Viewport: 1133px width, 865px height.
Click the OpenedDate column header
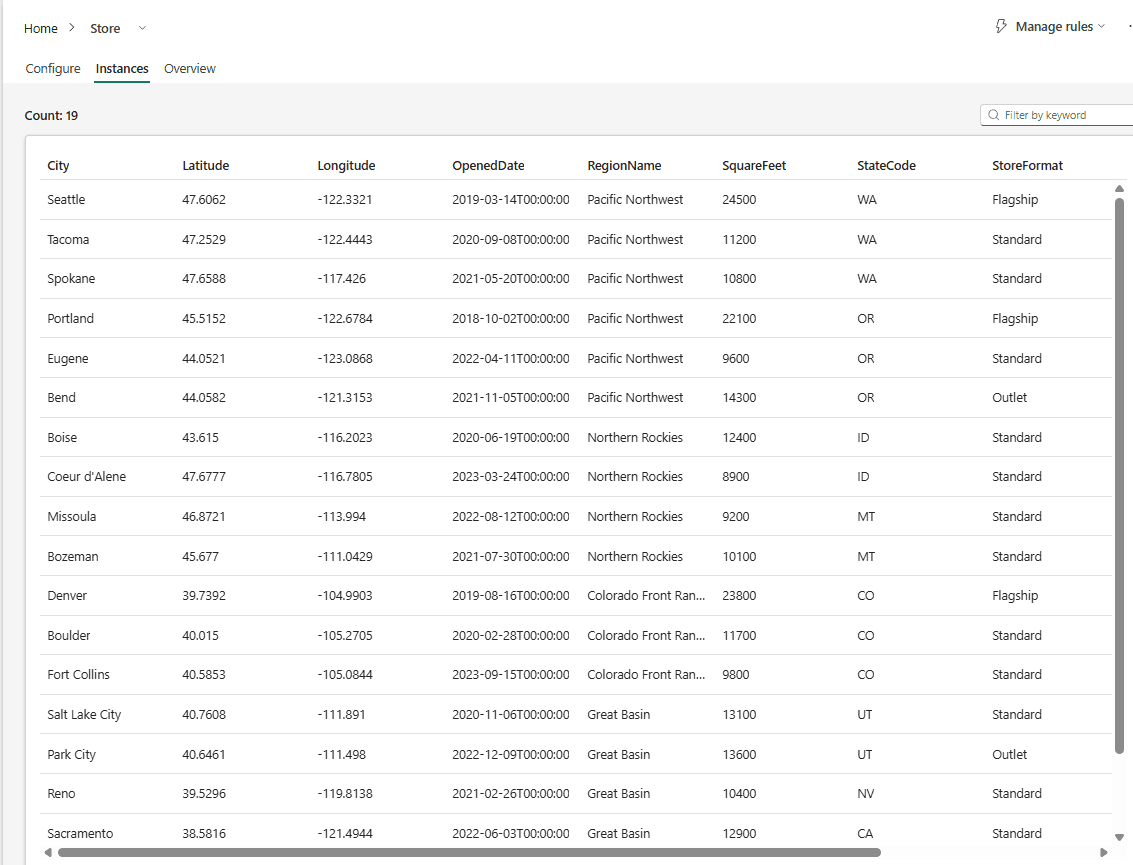click(x=488, y=165)
